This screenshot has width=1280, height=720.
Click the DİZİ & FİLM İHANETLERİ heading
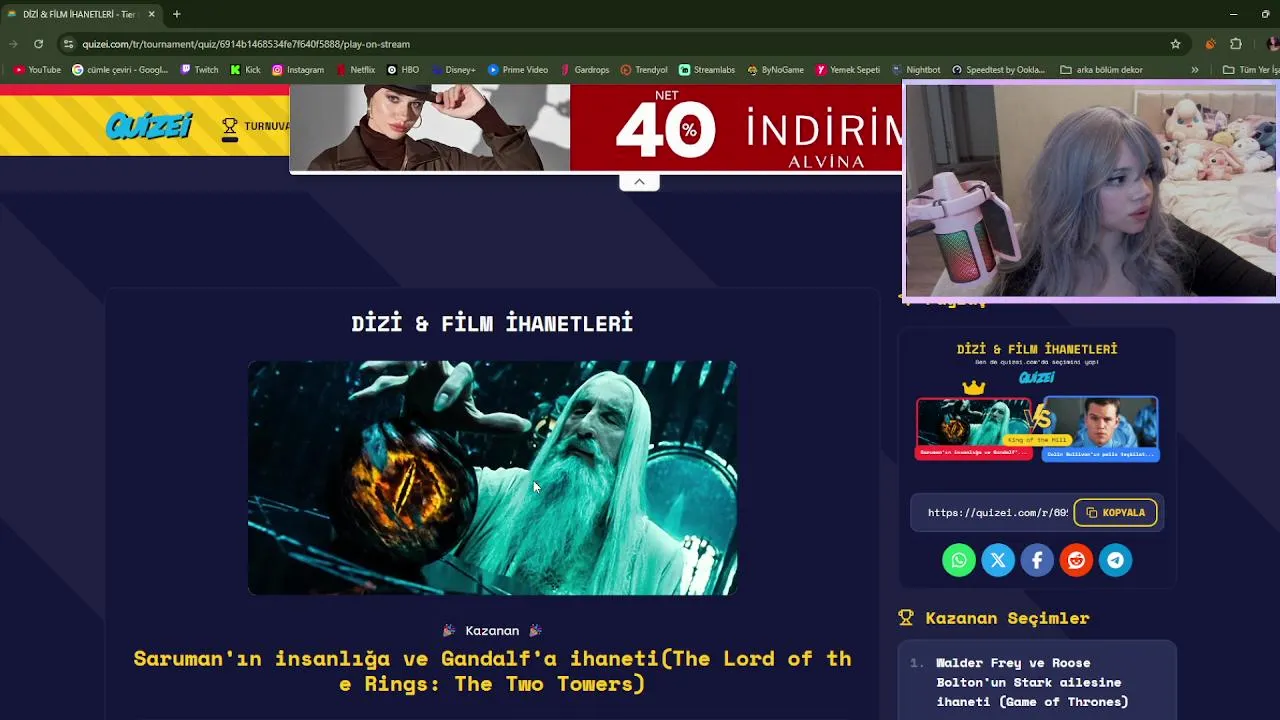coord(492,323)
